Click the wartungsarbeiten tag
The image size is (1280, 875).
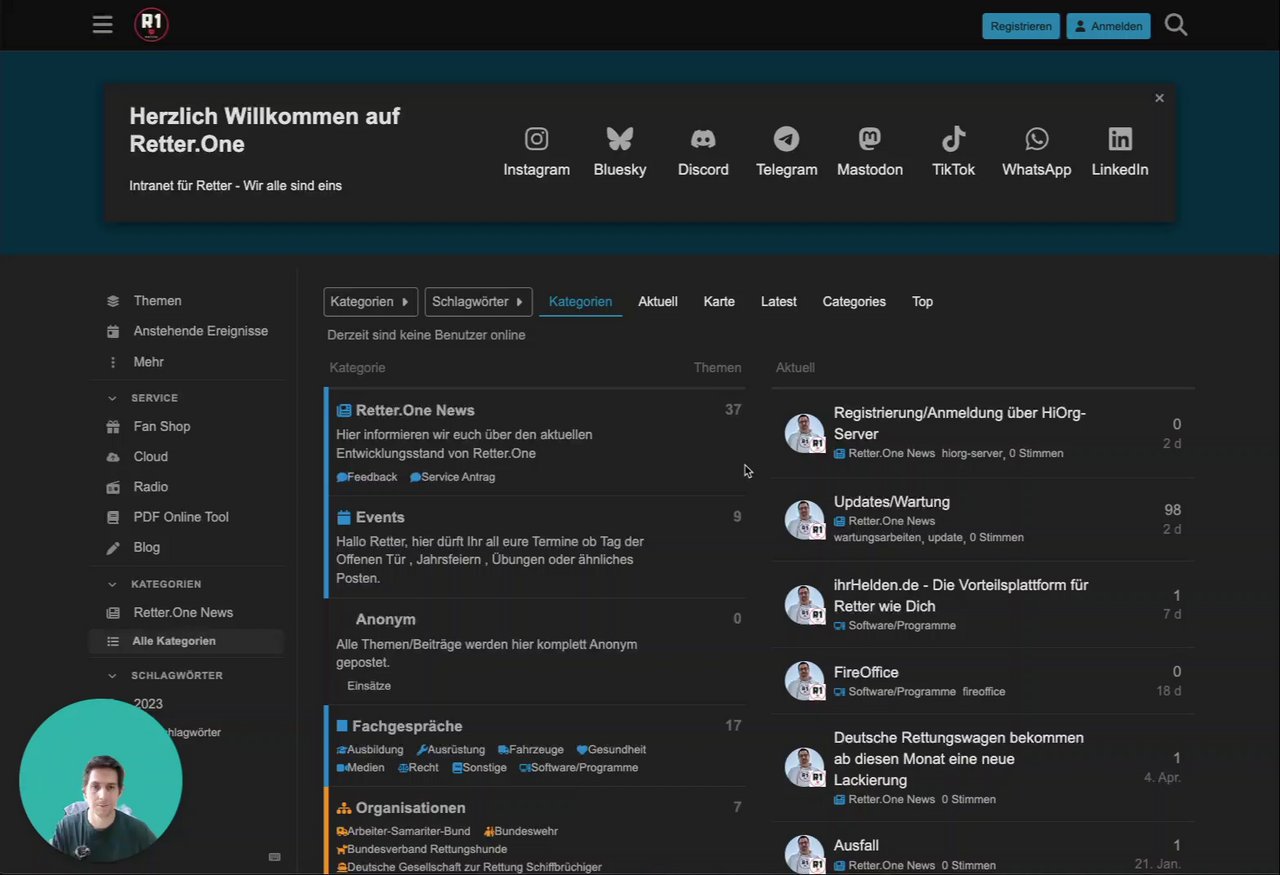[x=878, y=537]
